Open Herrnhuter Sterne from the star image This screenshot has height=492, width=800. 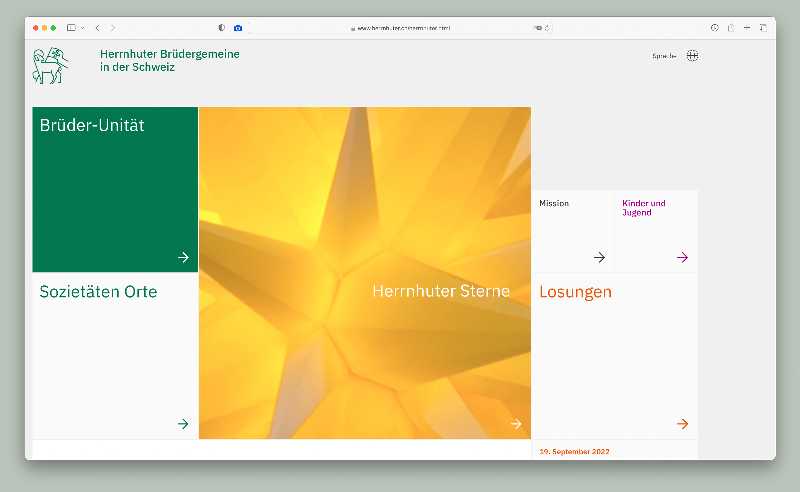[x=441, y=291]
